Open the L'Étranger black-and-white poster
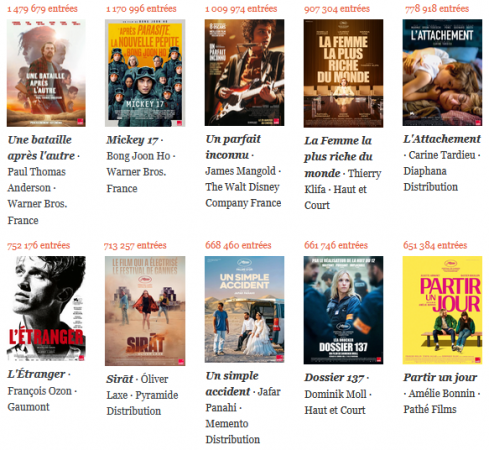Image resolution: width=489 pixels, height=450 pixels. pos(46,309)
